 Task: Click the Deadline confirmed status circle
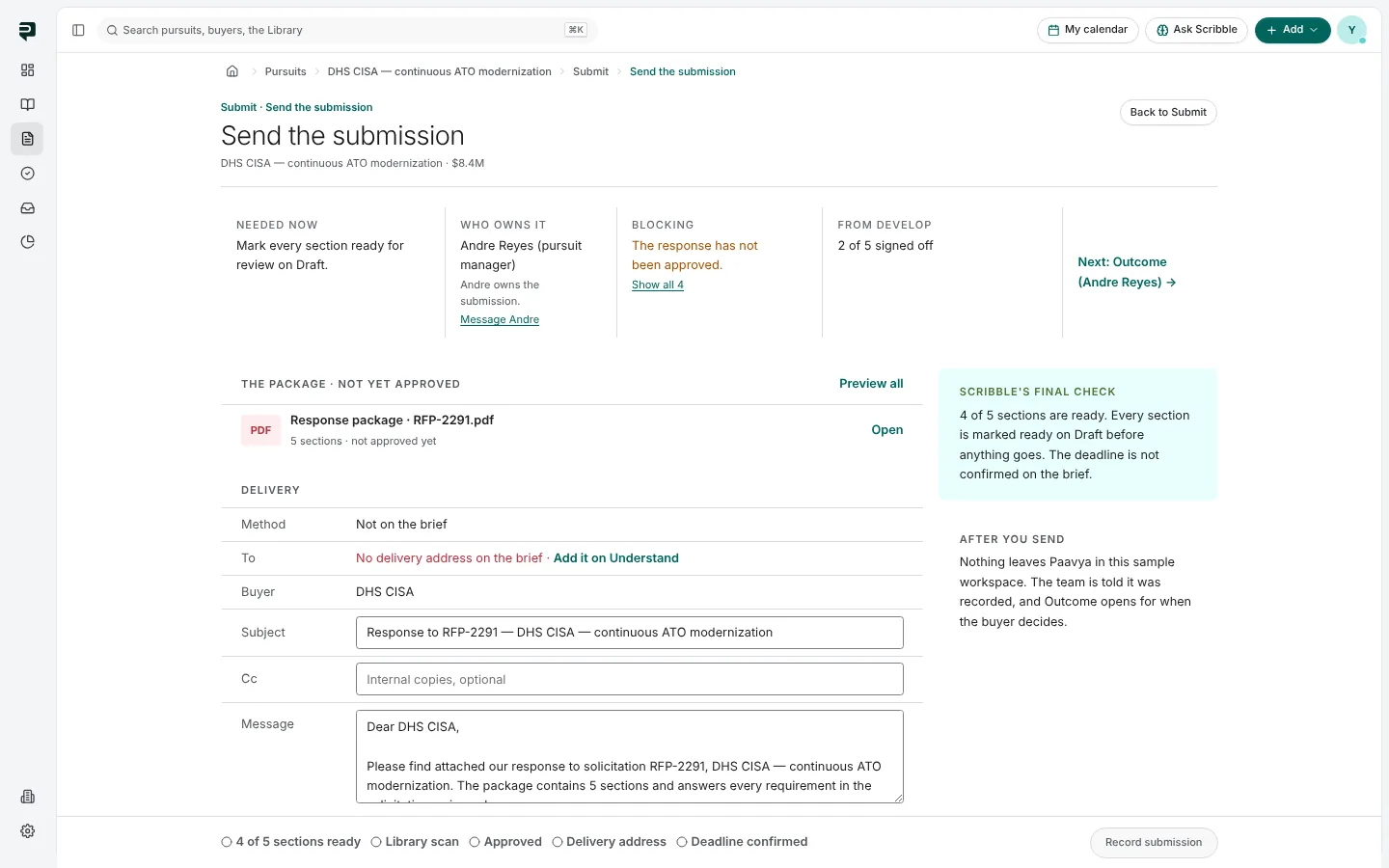tap(682, 842)
